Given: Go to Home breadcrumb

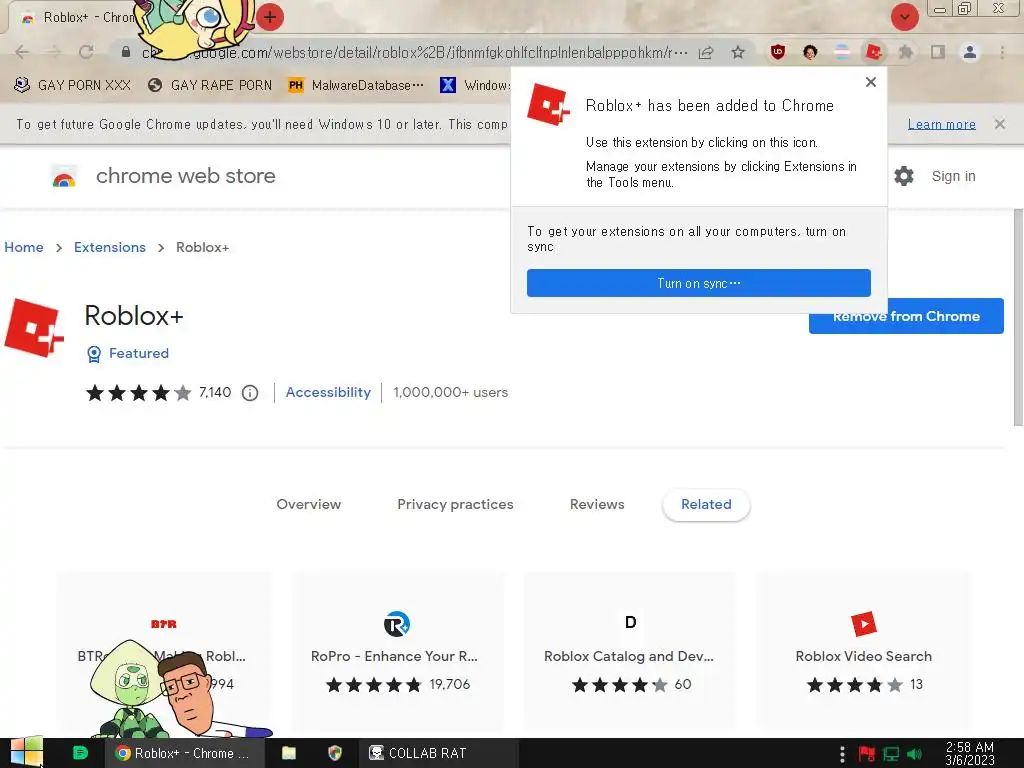Looking at the screenshot, I should click(x=24, y=248).
